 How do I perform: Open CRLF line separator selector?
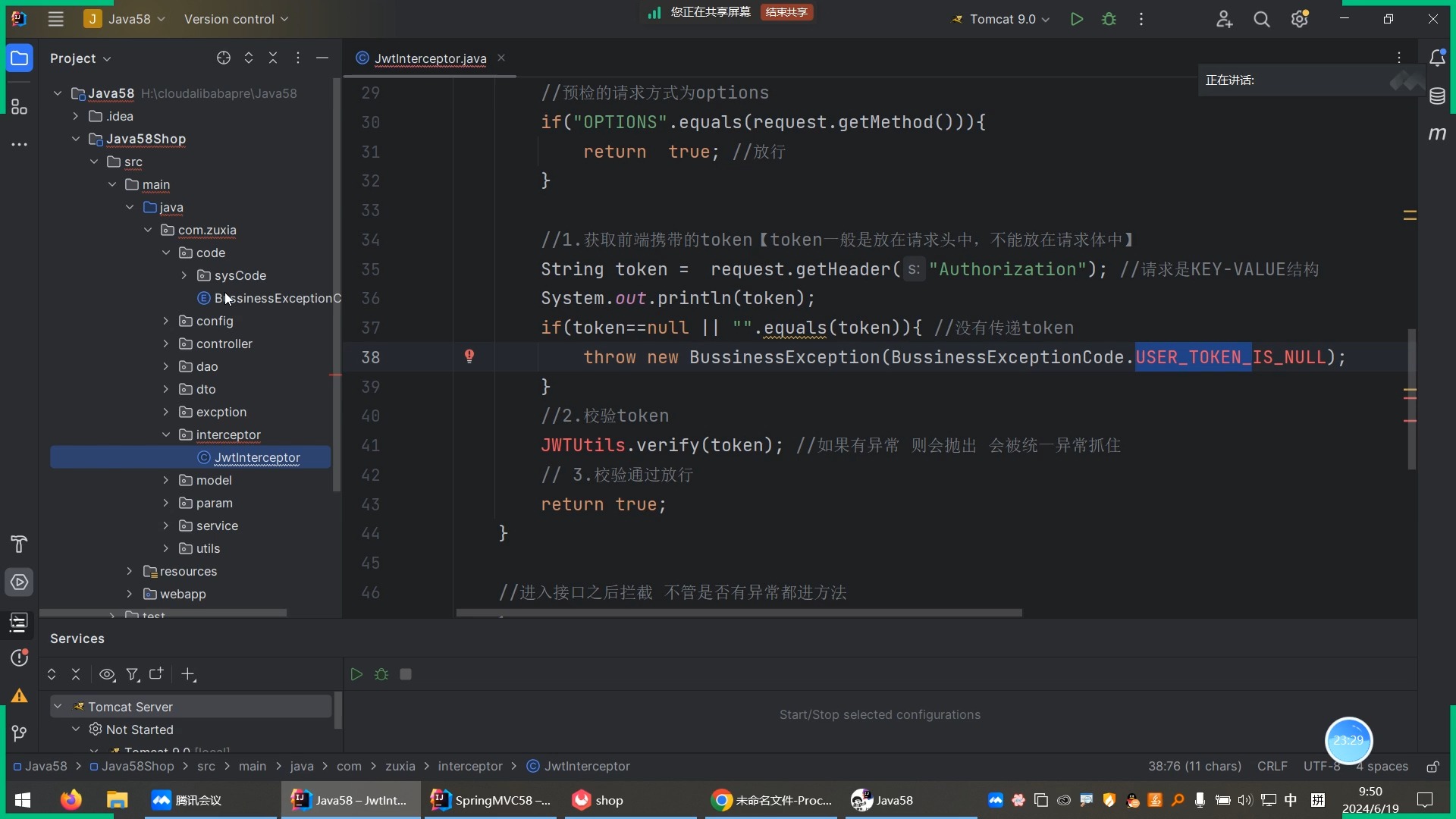1272,767
